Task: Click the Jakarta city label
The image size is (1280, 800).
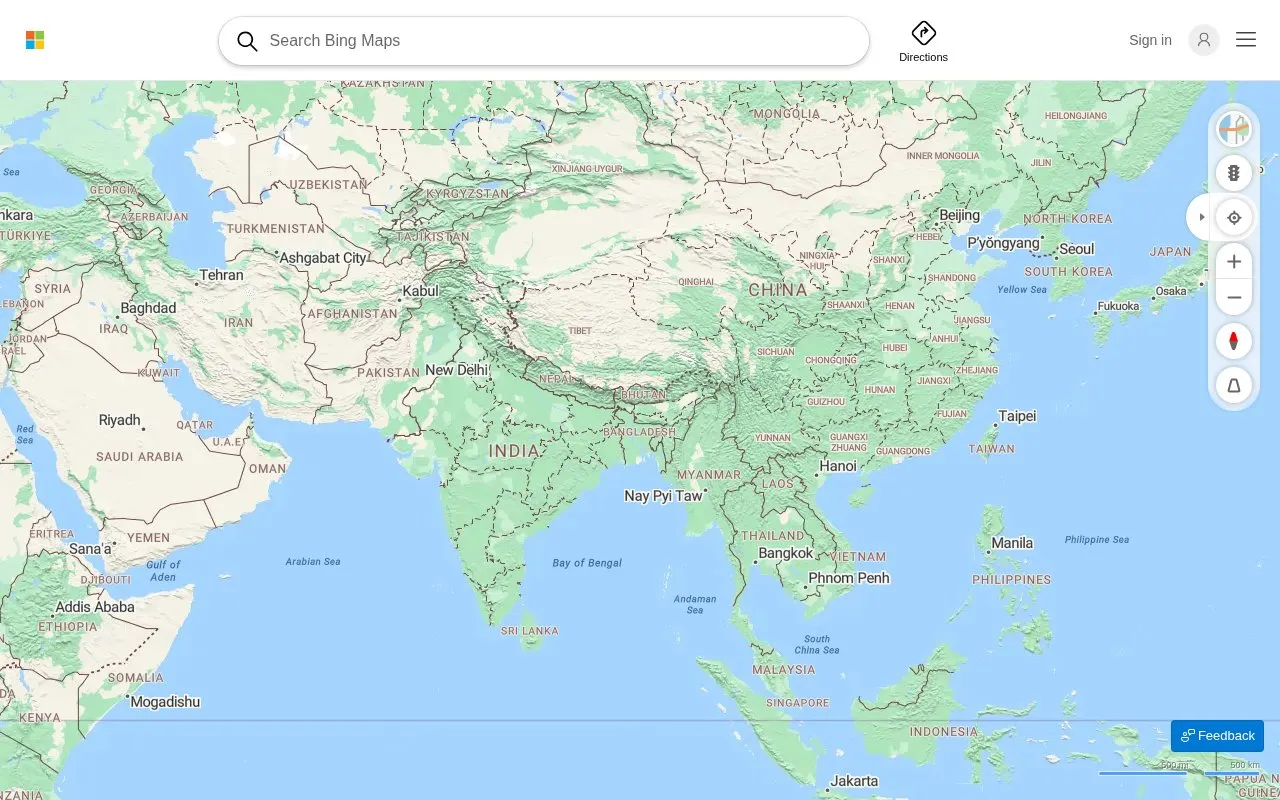Action: pyautogui.click(x=854, y=781)
